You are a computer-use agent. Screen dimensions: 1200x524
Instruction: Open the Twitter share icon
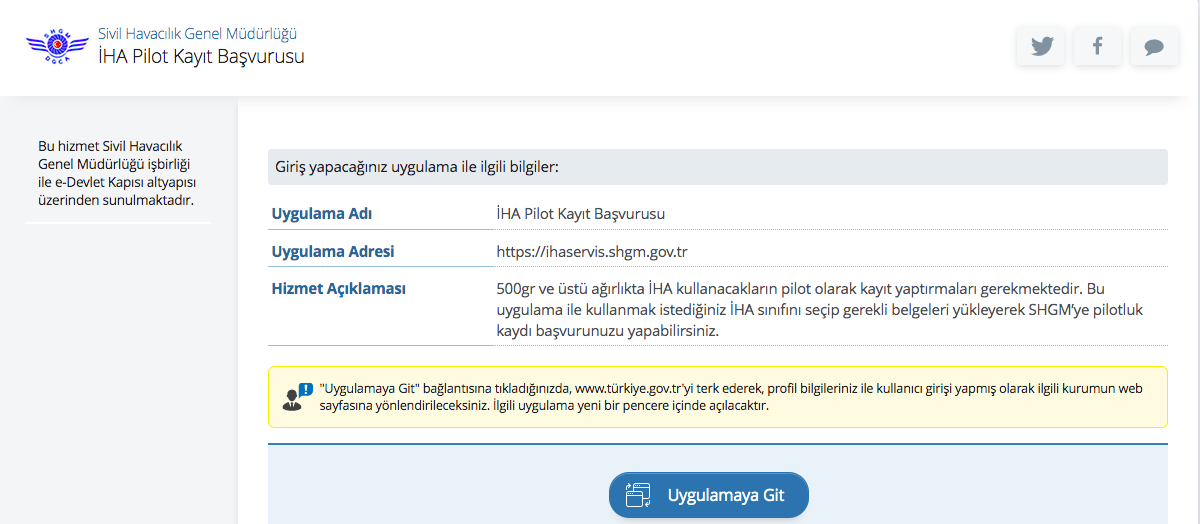(x=1041, y=46)
